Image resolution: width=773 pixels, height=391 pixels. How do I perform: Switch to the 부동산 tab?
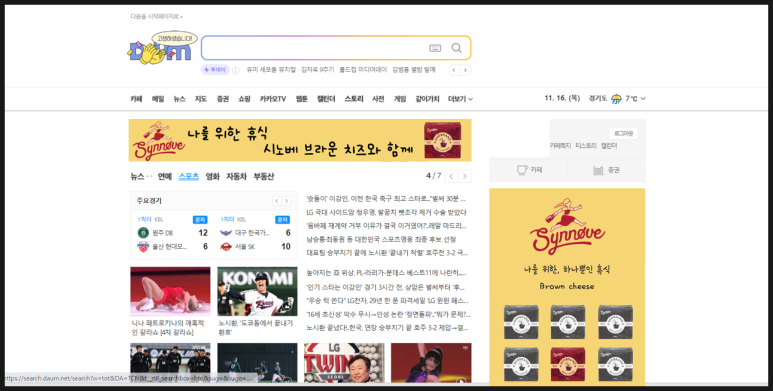[x=264, y=177]
